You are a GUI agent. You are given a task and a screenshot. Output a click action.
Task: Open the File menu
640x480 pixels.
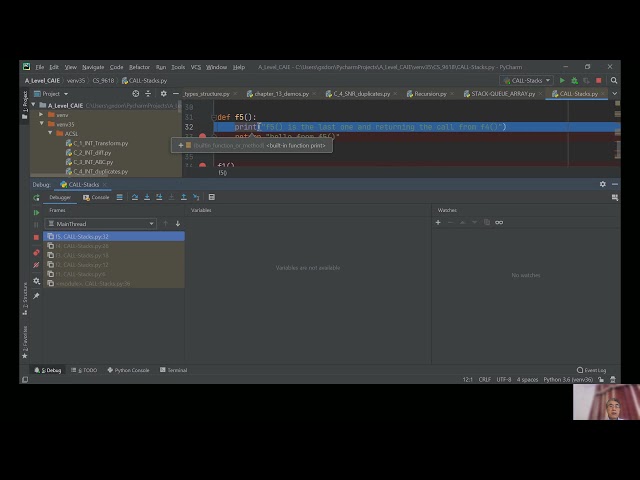40,67
